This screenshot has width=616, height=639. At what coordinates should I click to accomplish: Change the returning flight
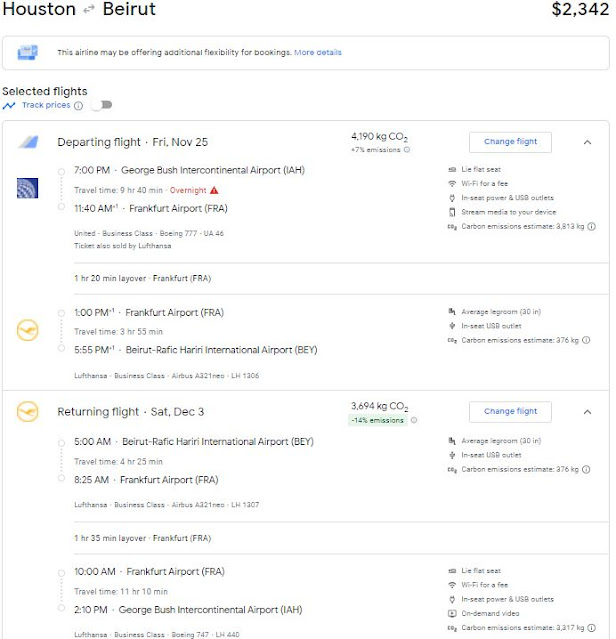[x=510, y=411]
